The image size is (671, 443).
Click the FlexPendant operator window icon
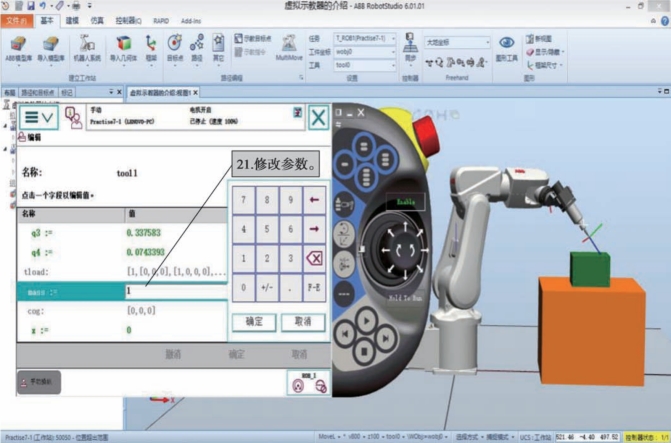pyautogui.click(x=74, y=117)
